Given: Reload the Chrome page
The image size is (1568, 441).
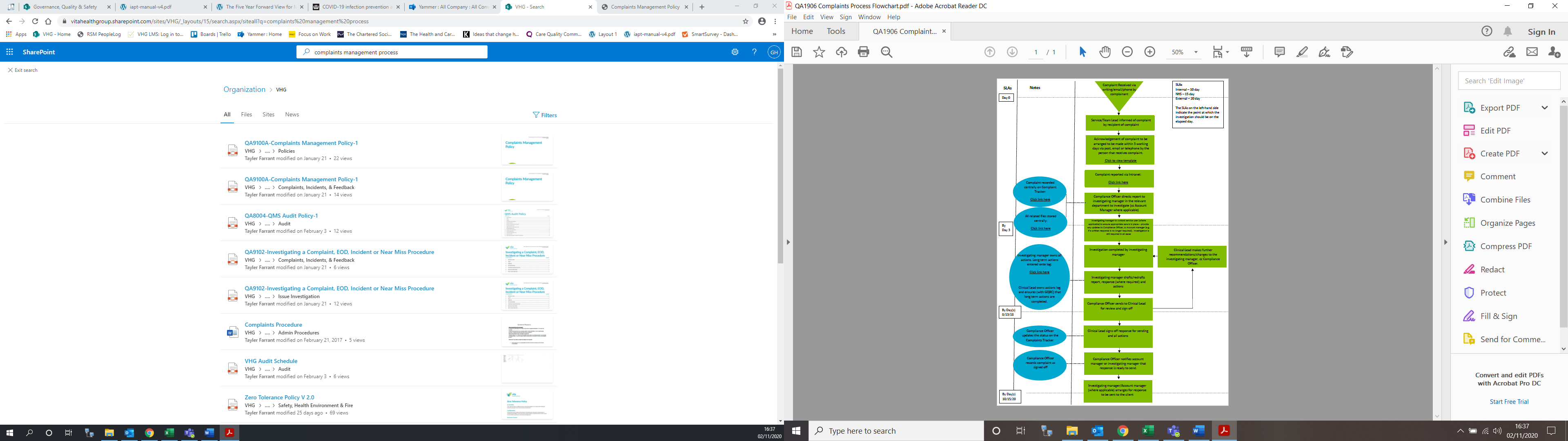Looking at the screenshot, I should [35, 21].
